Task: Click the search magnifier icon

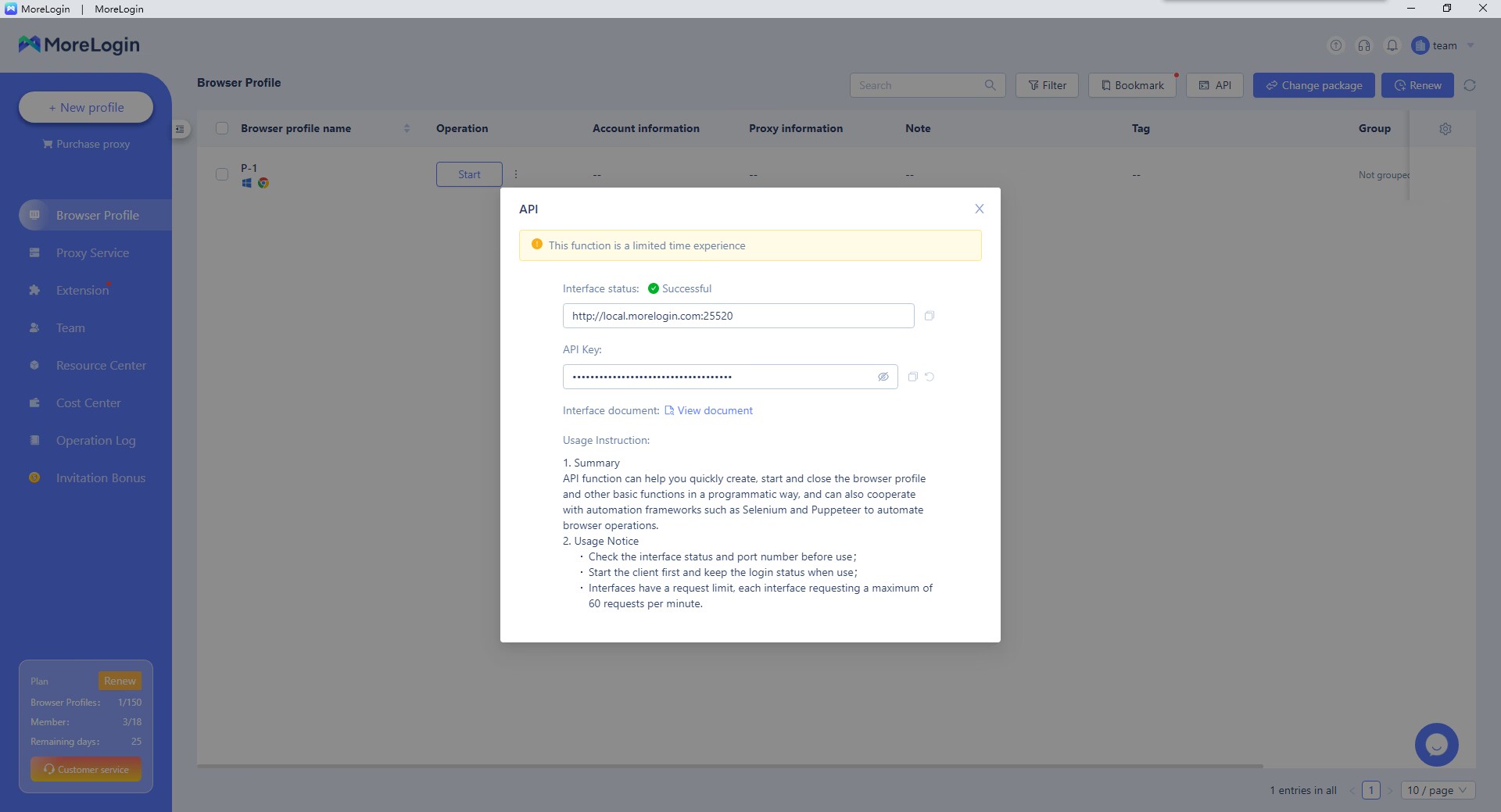Action: [990, 85]
